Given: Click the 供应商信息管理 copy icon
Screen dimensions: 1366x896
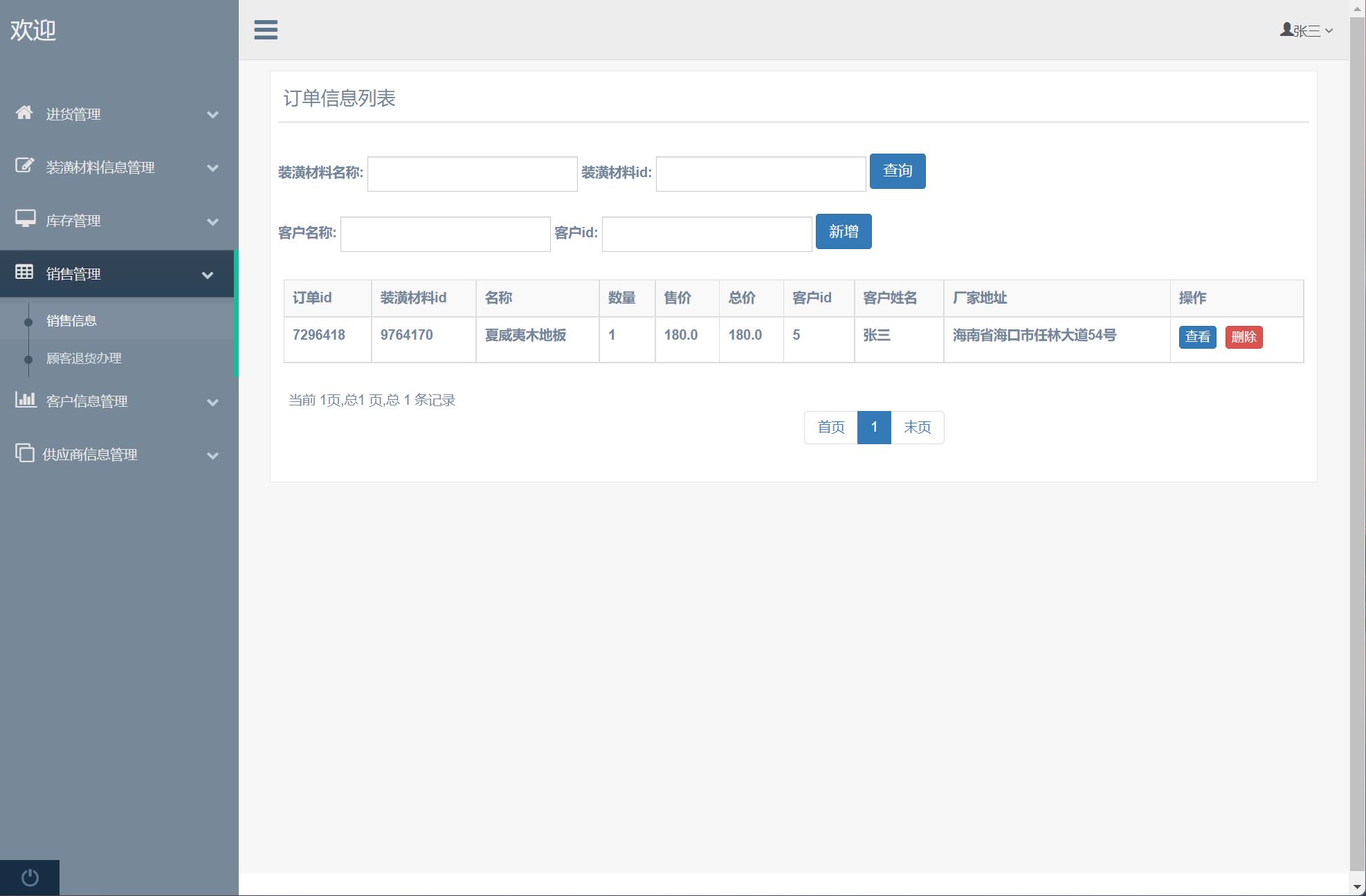Looking at the screenshot, I should (25, 455).
